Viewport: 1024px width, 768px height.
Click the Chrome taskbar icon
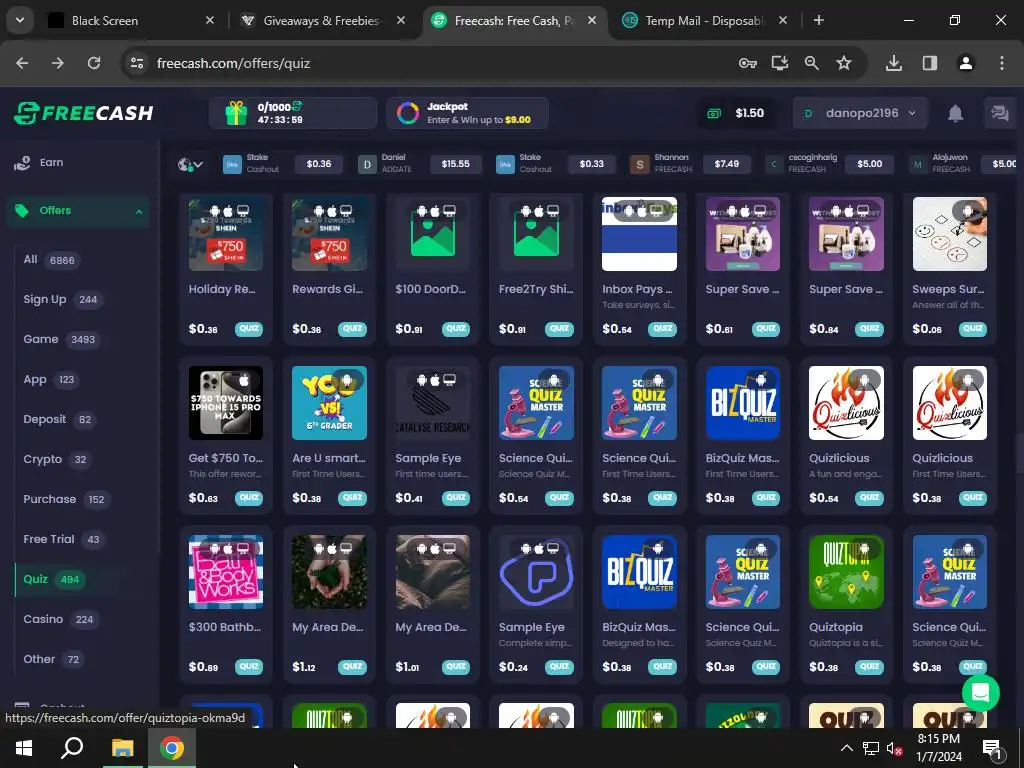[x=171, y=748]
